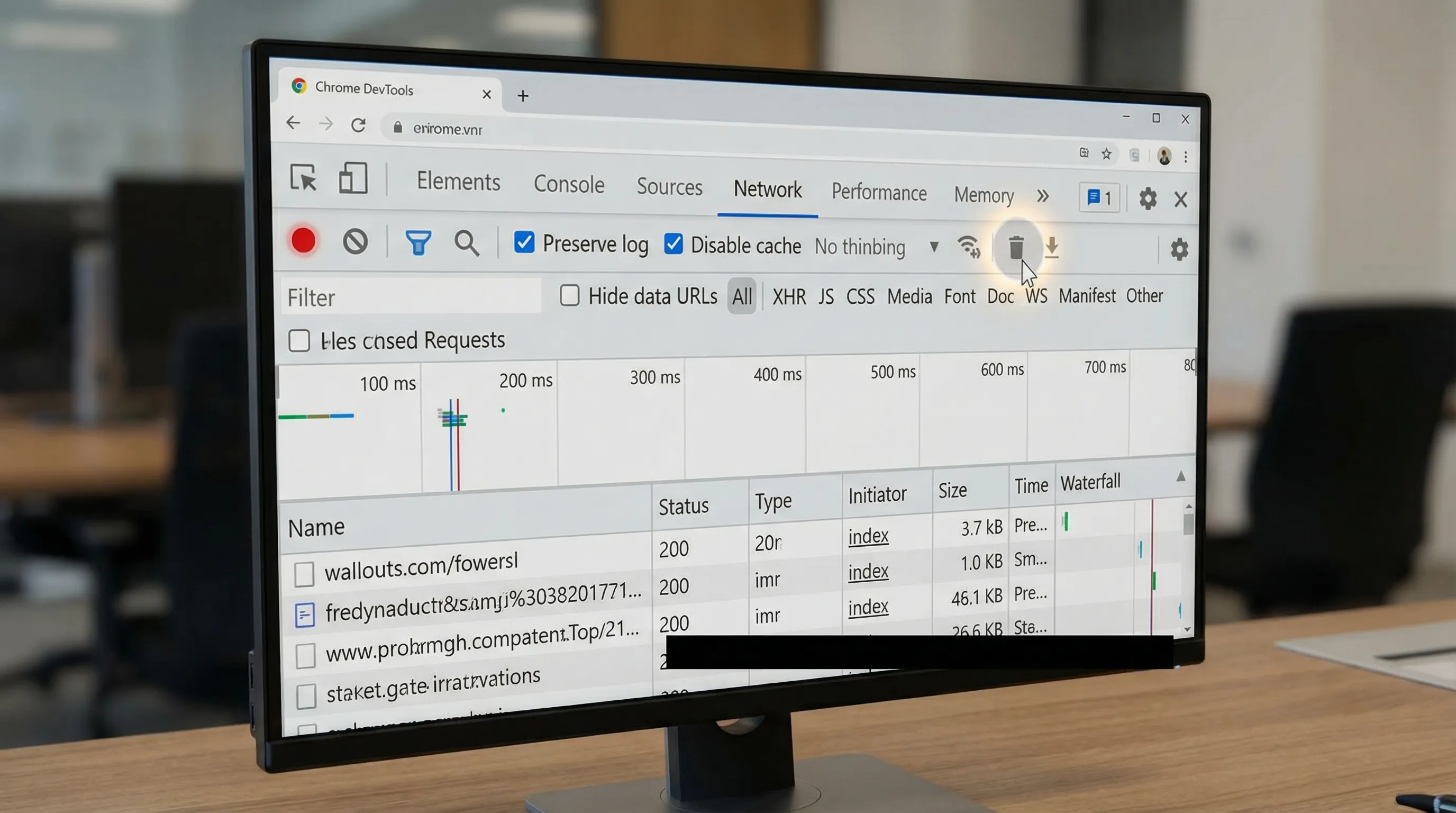1456x813 pixels.
Task: Expand the more panels chevron next to Memory
Action: coord(1043,196)
